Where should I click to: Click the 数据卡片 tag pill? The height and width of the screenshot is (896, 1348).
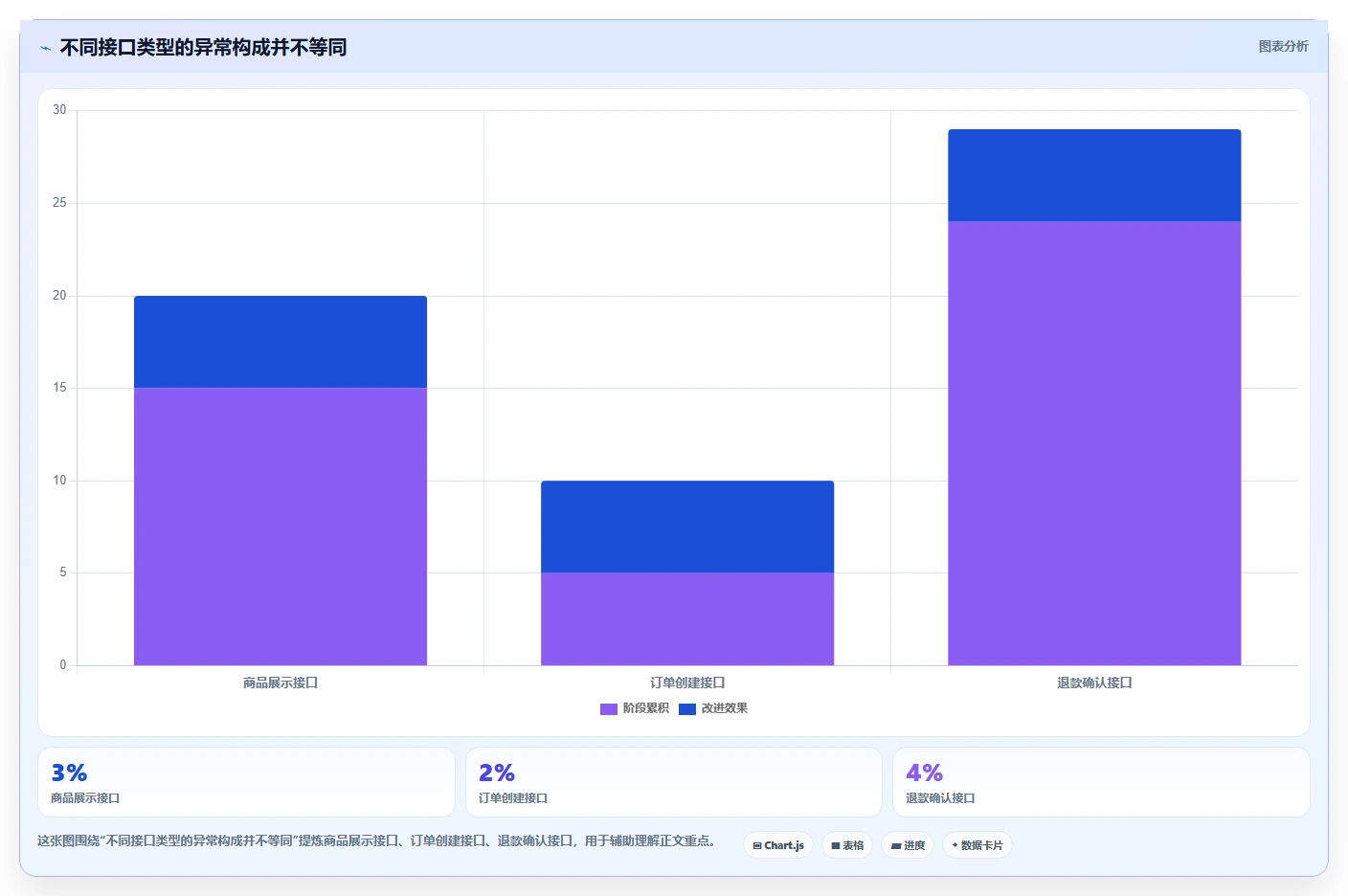[x=977, y=845]
